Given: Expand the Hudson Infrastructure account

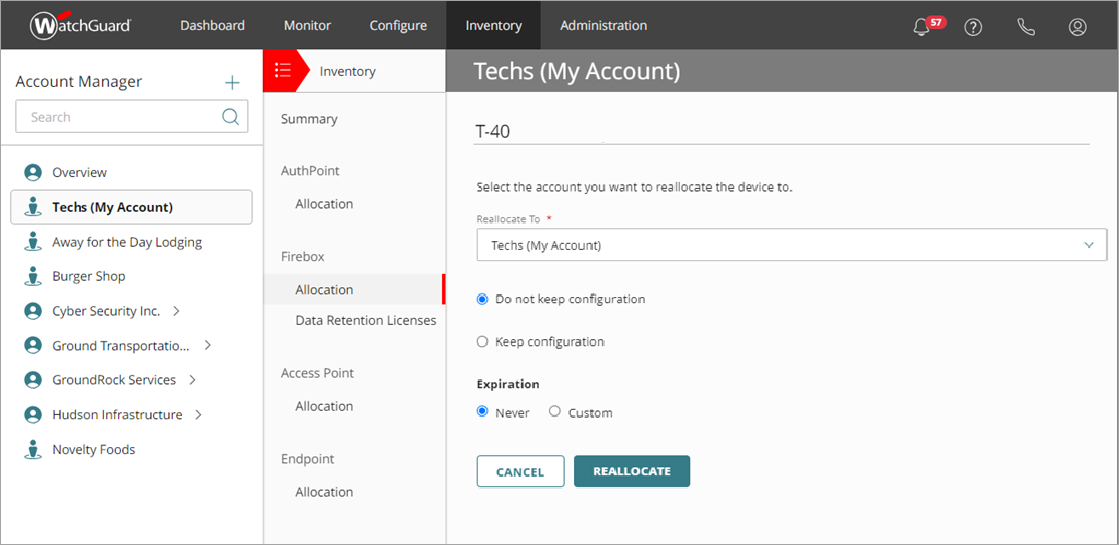Looking at the screenshot, I should pos(199,414).
